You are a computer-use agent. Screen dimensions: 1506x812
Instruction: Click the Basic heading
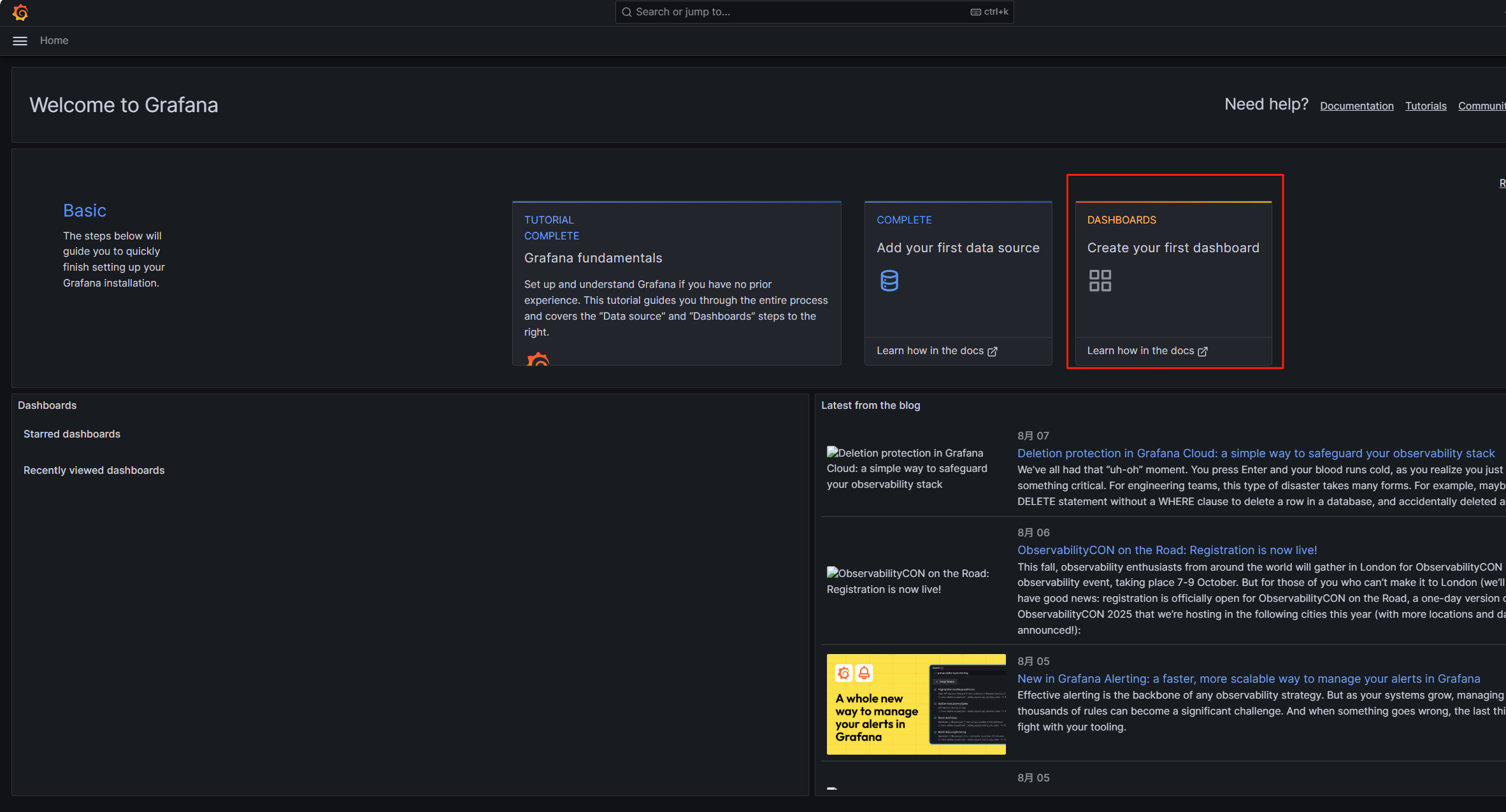[x=85, y=210]
